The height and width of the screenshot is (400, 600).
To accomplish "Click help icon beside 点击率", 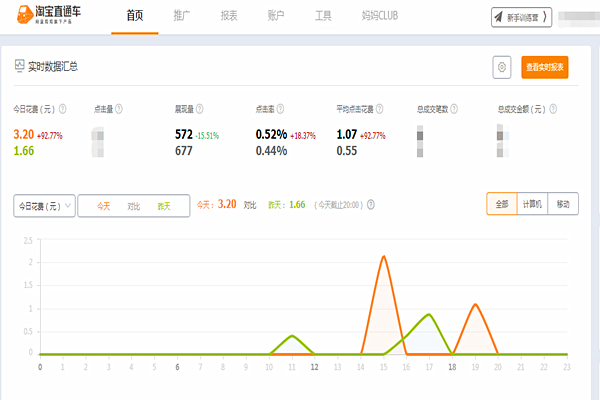I will click(x=280, y=109).
